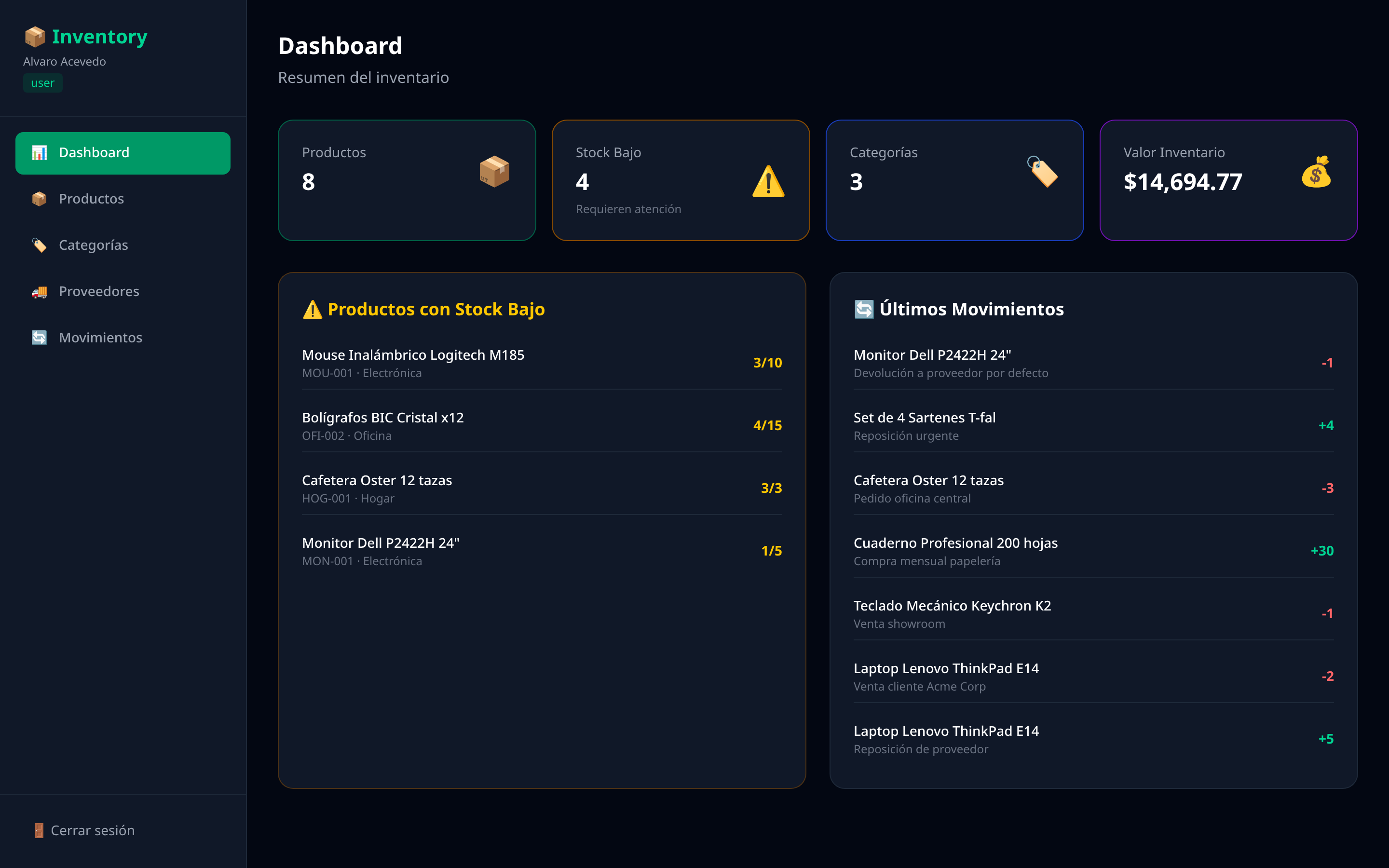Open Monitor Dell P2422H movement entry
The image size is (1389, 868).
[1093, 364]
